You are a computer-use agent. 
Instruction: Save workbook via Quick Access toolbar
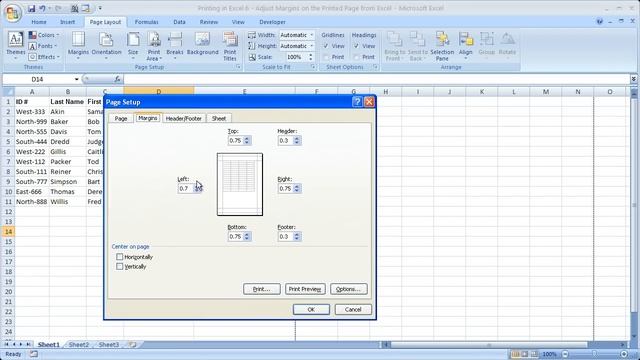pyautogui.click(x=31, y=8)
